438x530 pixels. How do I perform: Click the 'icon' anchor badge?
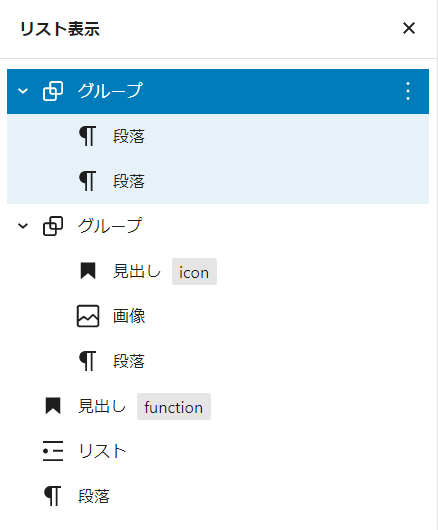[x=194, y=272]
